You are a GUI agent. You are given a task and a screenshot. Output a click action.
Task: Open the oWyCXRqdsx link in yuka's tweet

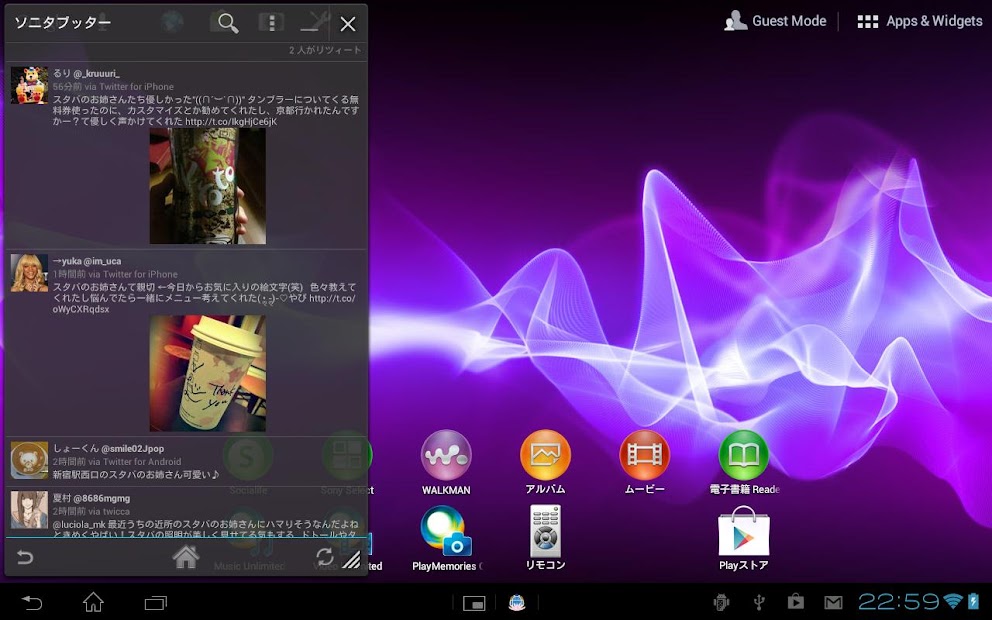81,309
